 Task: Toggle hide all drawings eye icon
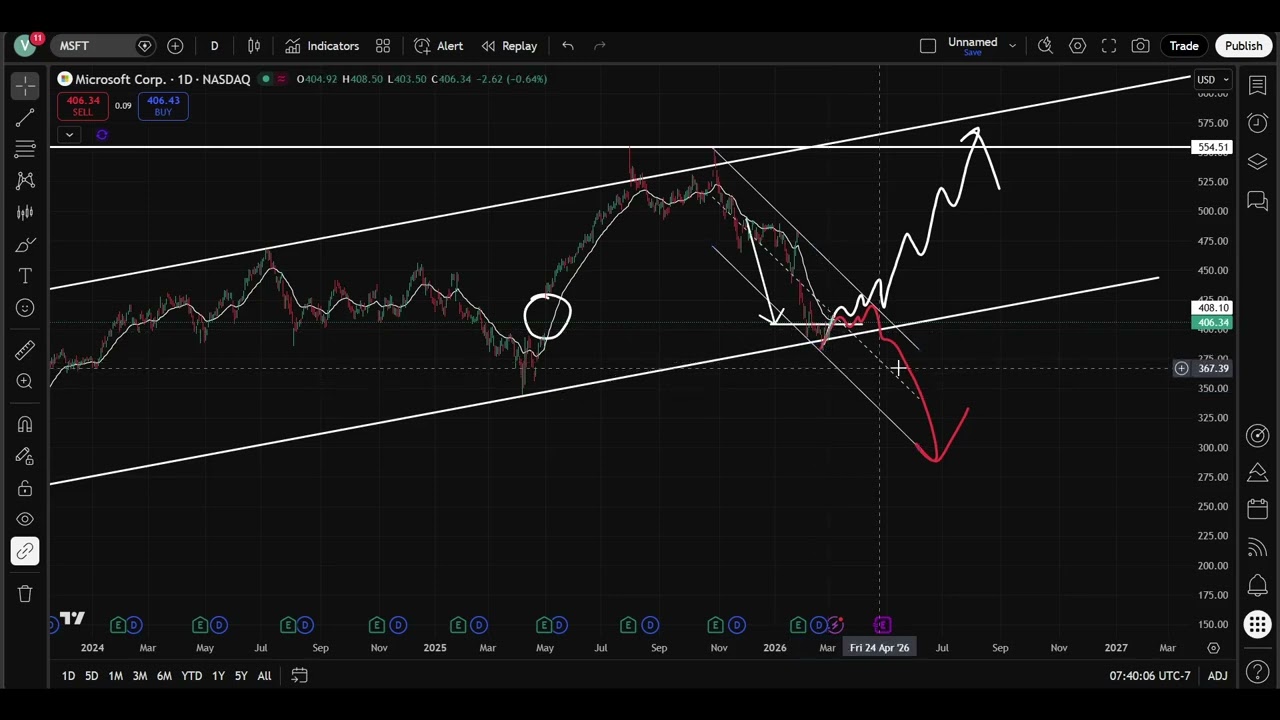tap(25, 519)
